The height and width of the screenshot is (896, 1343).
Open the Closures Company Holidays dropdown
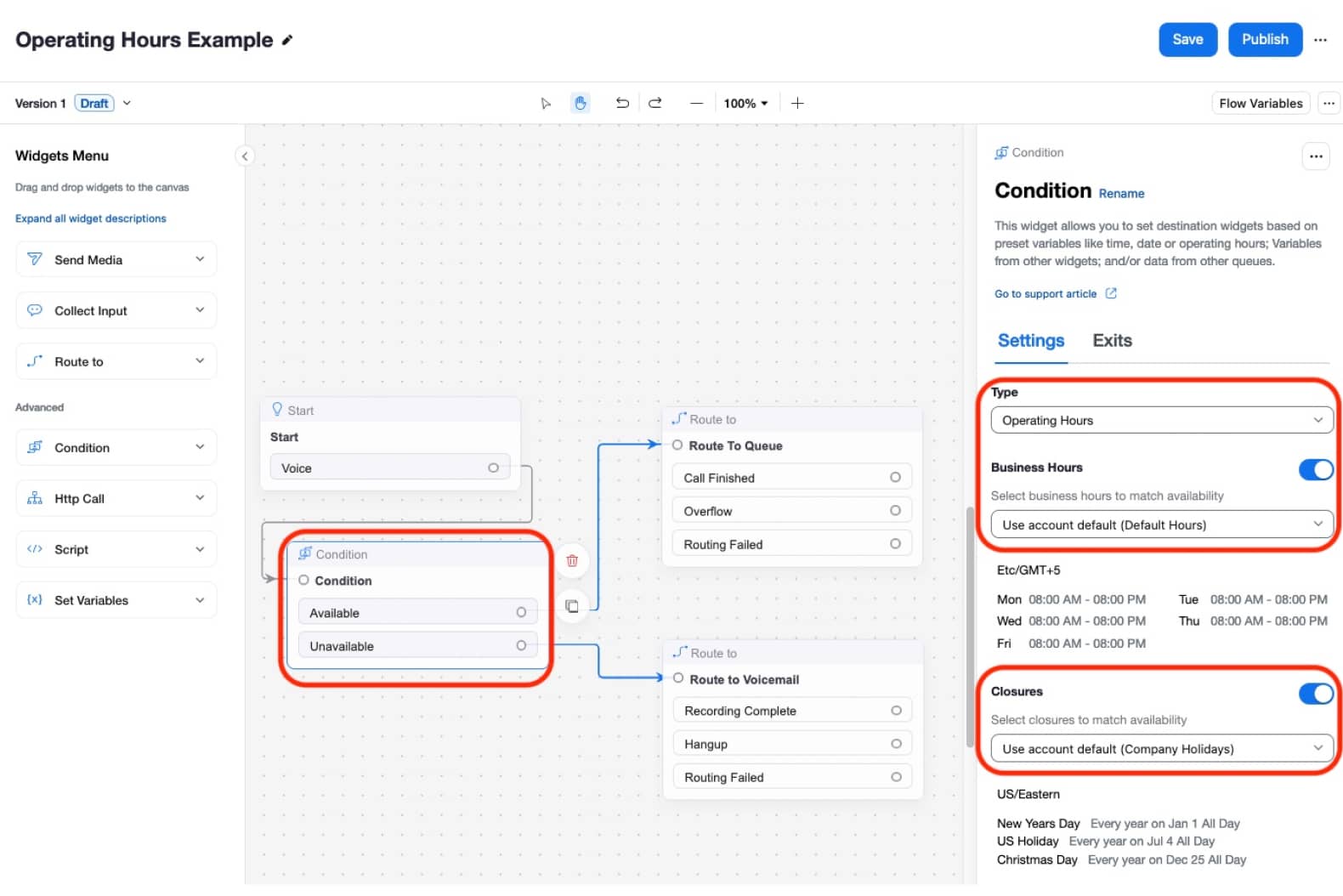click(1161, 749)
